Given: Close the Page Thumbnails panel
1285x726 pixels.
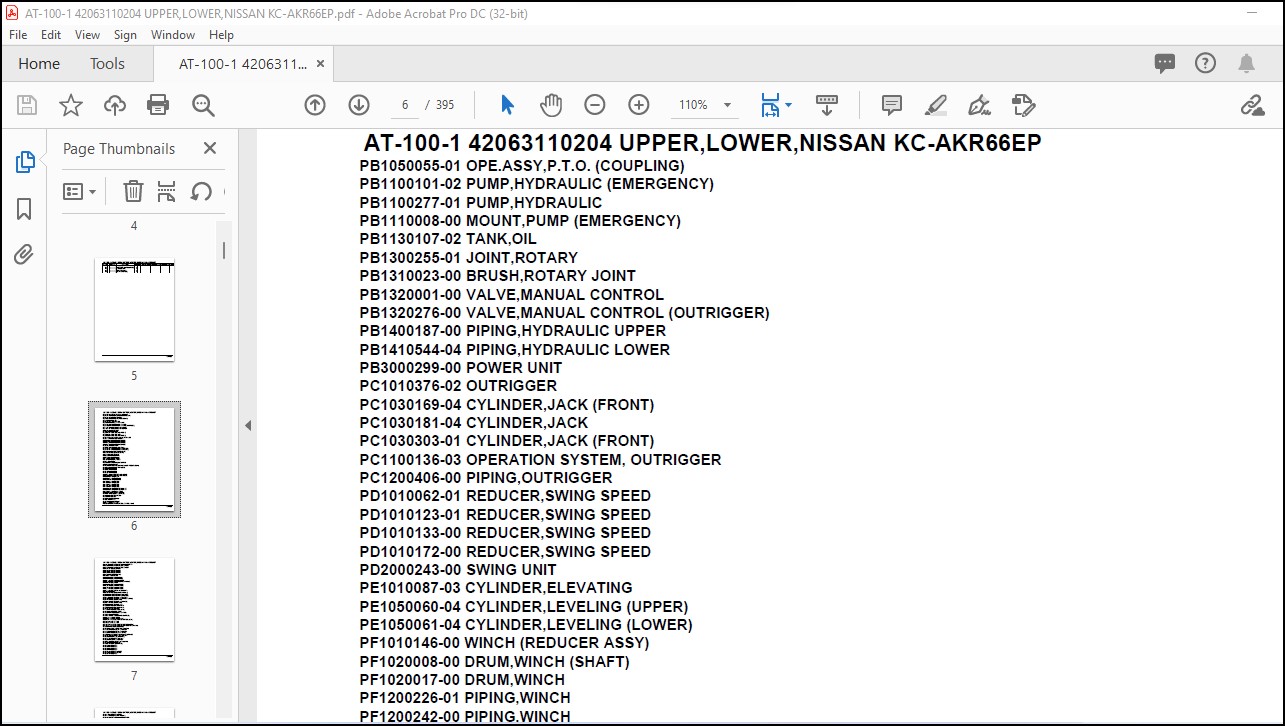Looking at the screenshot, I should tap(210, 148).
